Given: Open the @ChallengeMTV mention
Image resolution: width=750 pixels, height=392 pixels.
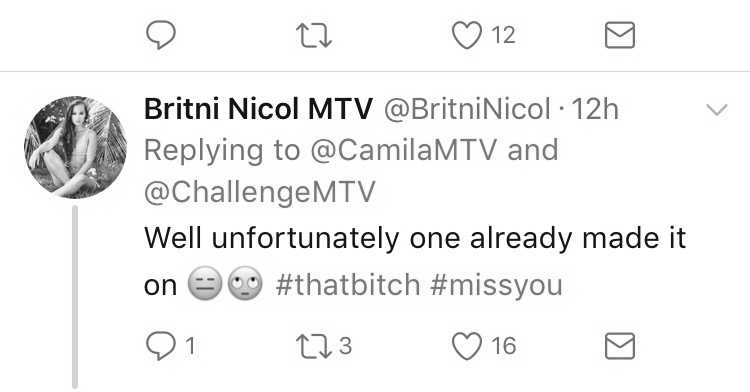Looking at the screenshot, I should (260, 192).
